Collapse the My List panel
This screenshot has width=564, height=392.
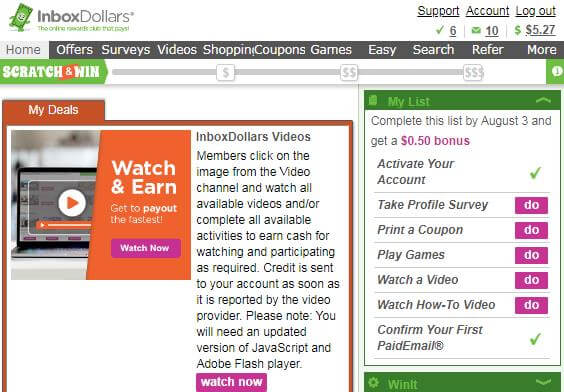pyautogui.click(x=543, y=100)
